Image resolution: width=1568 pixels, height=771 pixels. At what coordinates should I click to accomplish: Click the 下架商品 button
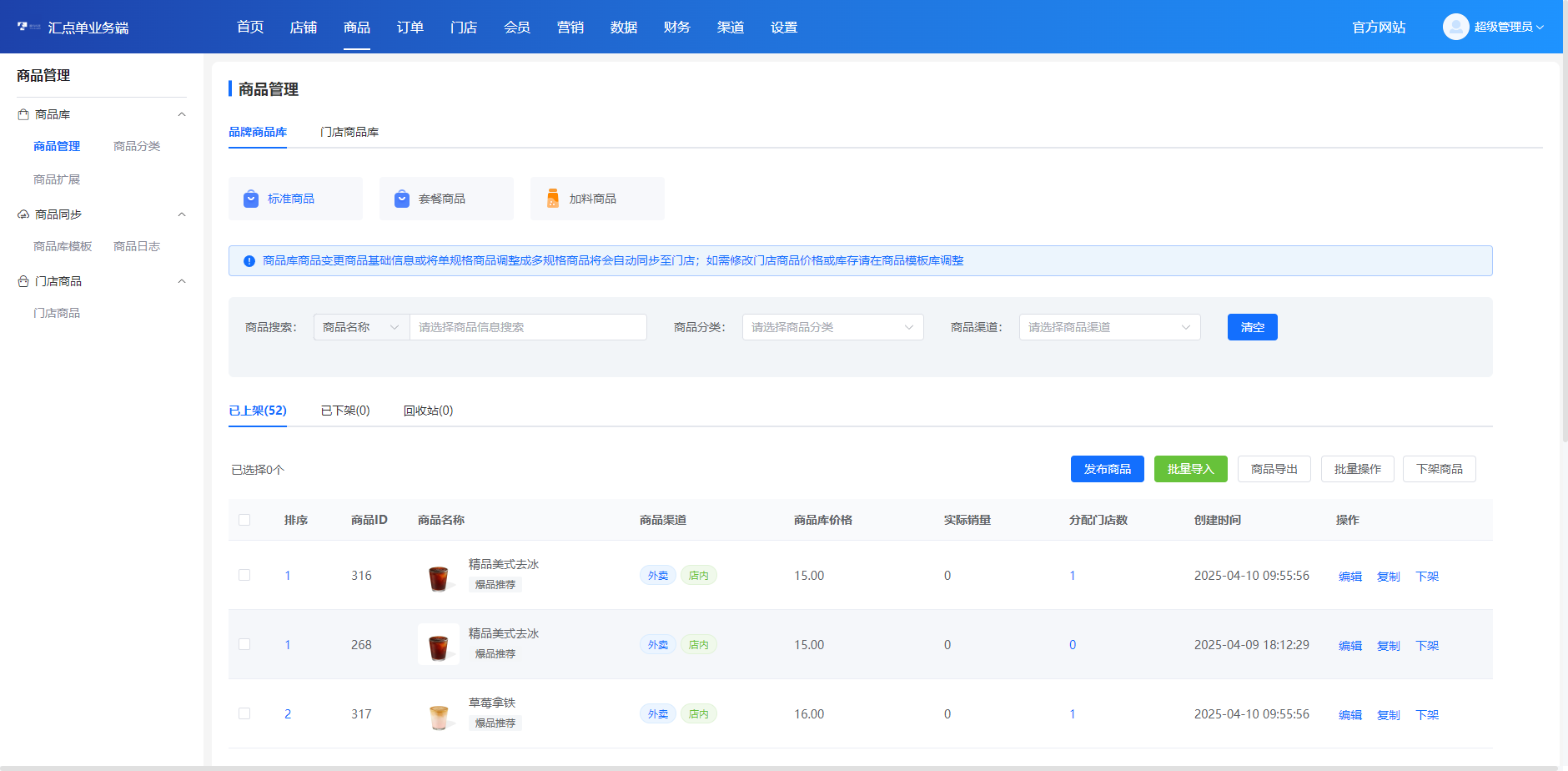tap(1440, 469)
